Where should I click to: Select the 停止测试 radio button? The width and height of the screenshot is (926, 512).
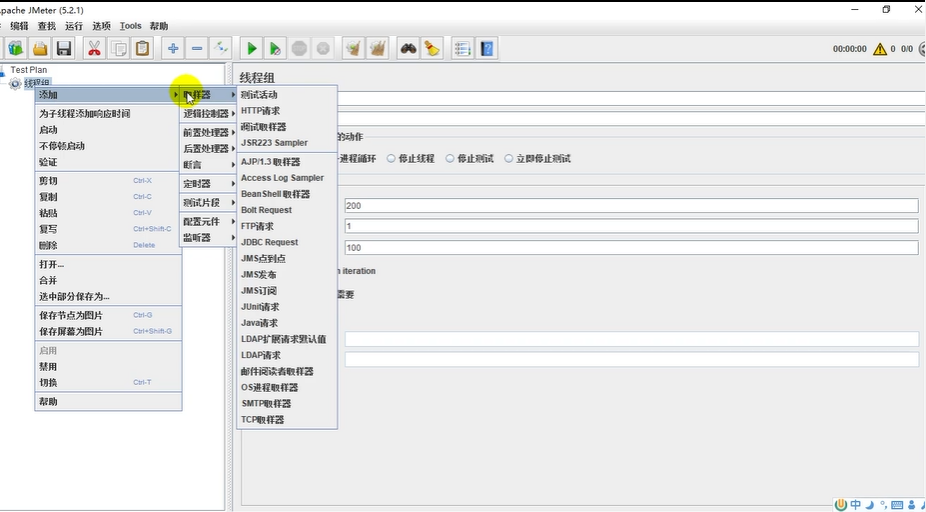click(x=450, y=158)
